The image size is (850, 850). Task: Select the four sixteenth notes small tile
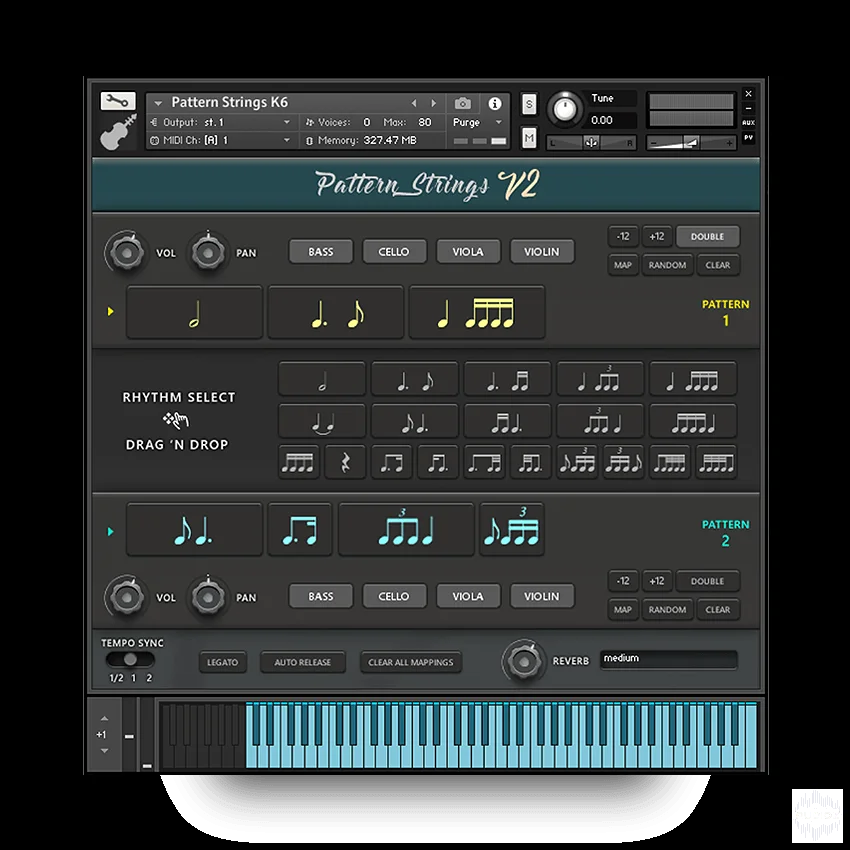tap(299, 462)
